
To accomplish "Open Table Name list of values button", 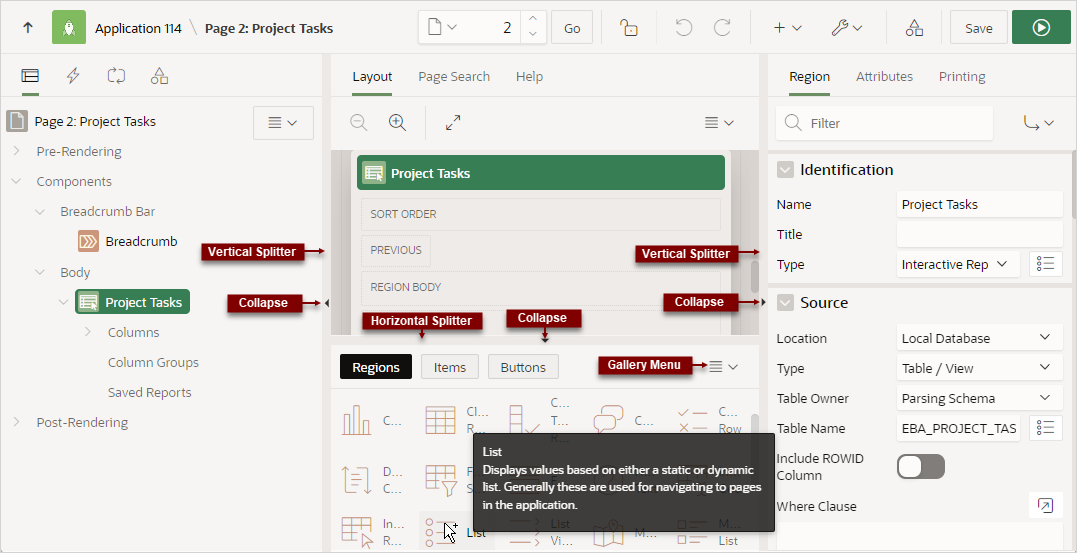I will (x=1045, y=428).
